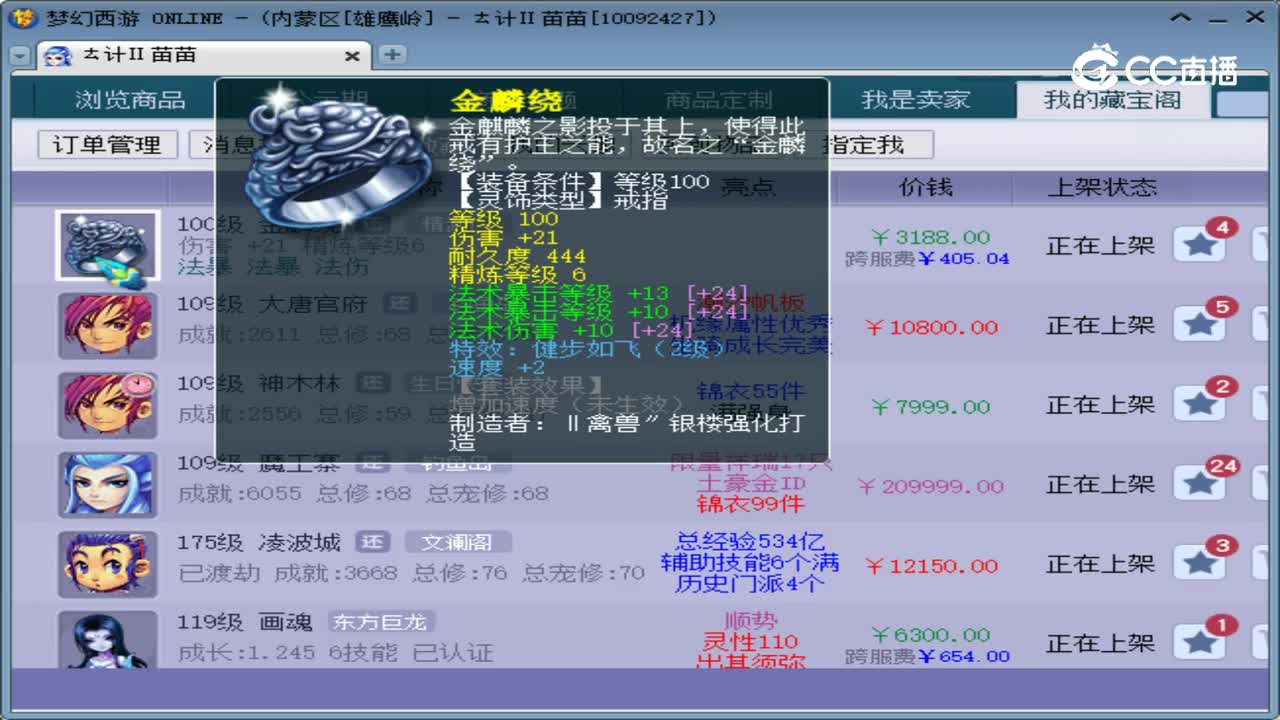Click price ￥6300.00

(x=930, y=635)
